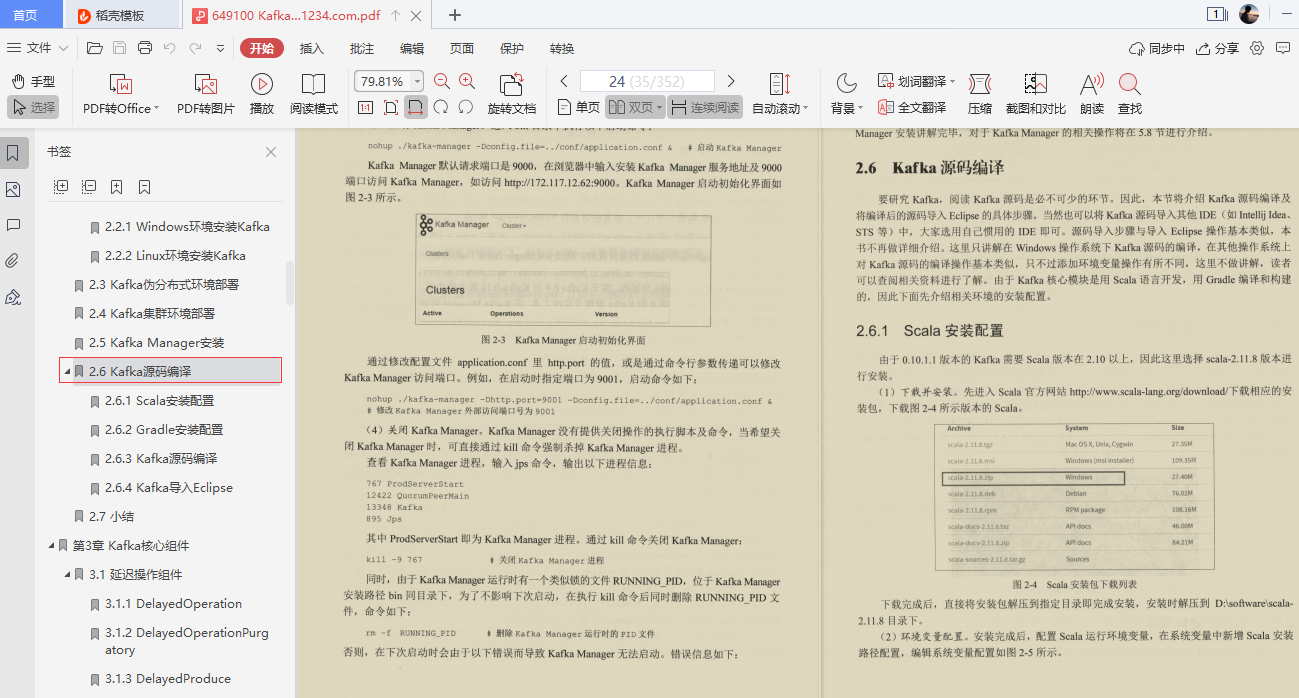Compress the PDF using 压缩

[979, 93]
